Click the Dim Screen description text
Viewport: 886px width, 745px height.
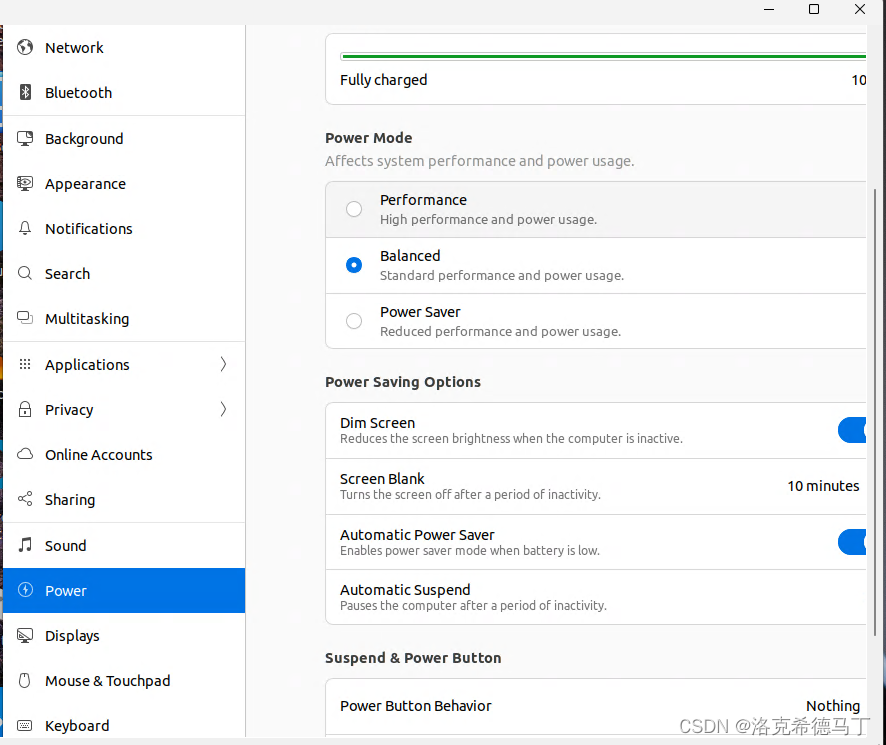[x=511, y=439]
